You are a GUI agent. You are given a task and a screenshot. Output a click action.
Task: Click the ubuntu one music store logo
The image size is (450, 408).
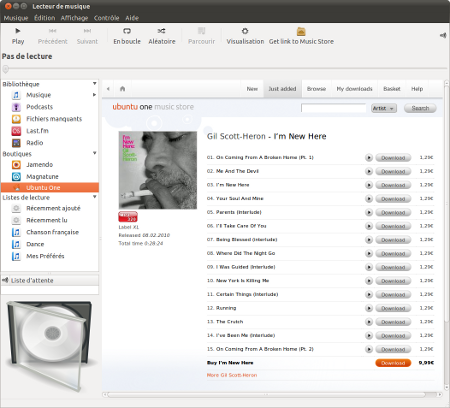pos(153,107)
